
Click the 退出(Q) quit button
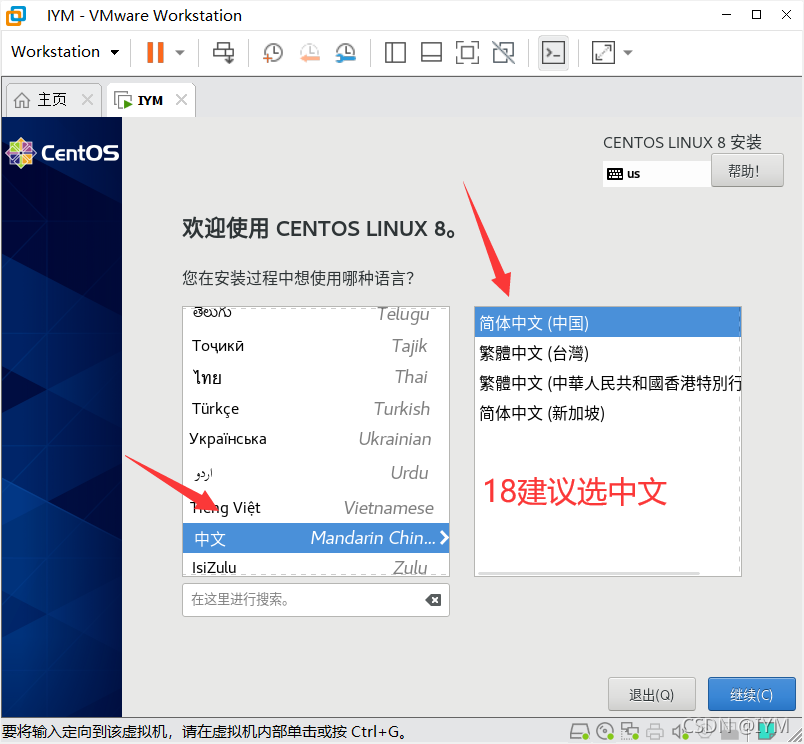point(652,695)
